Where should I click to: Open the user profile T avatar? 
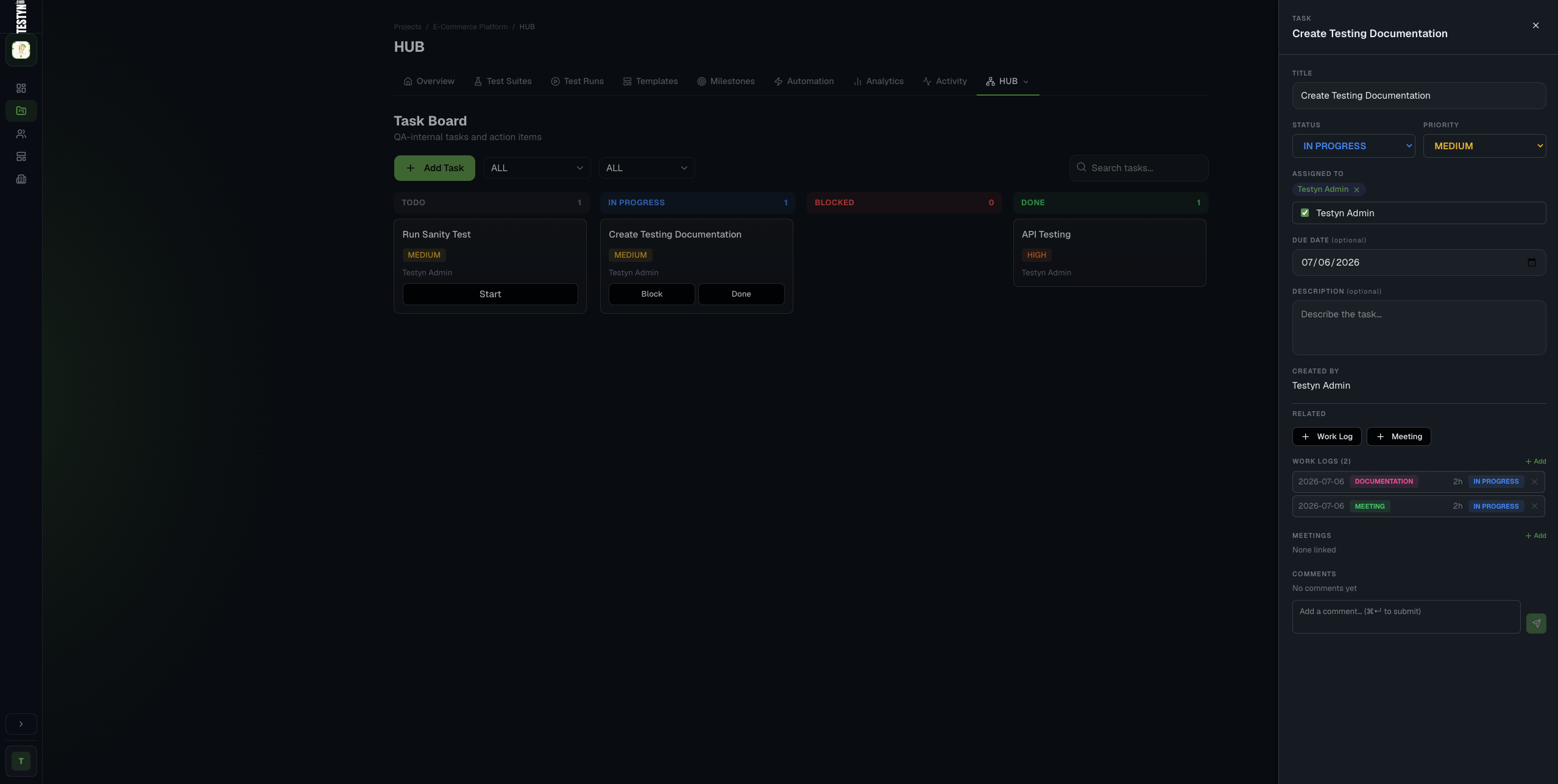(x=21, y=761)
